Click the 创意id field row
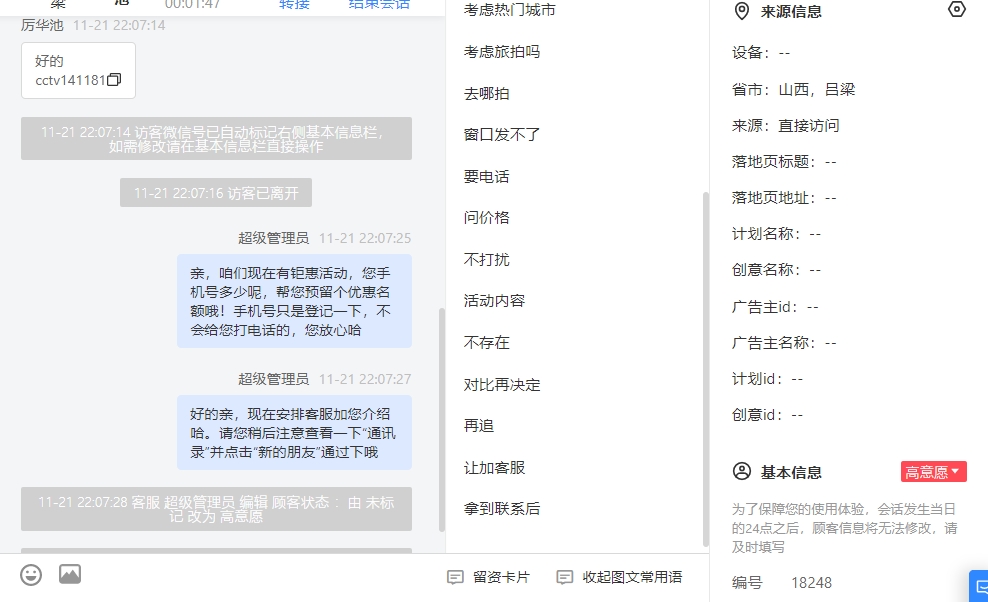 click(x=767, y=415)
